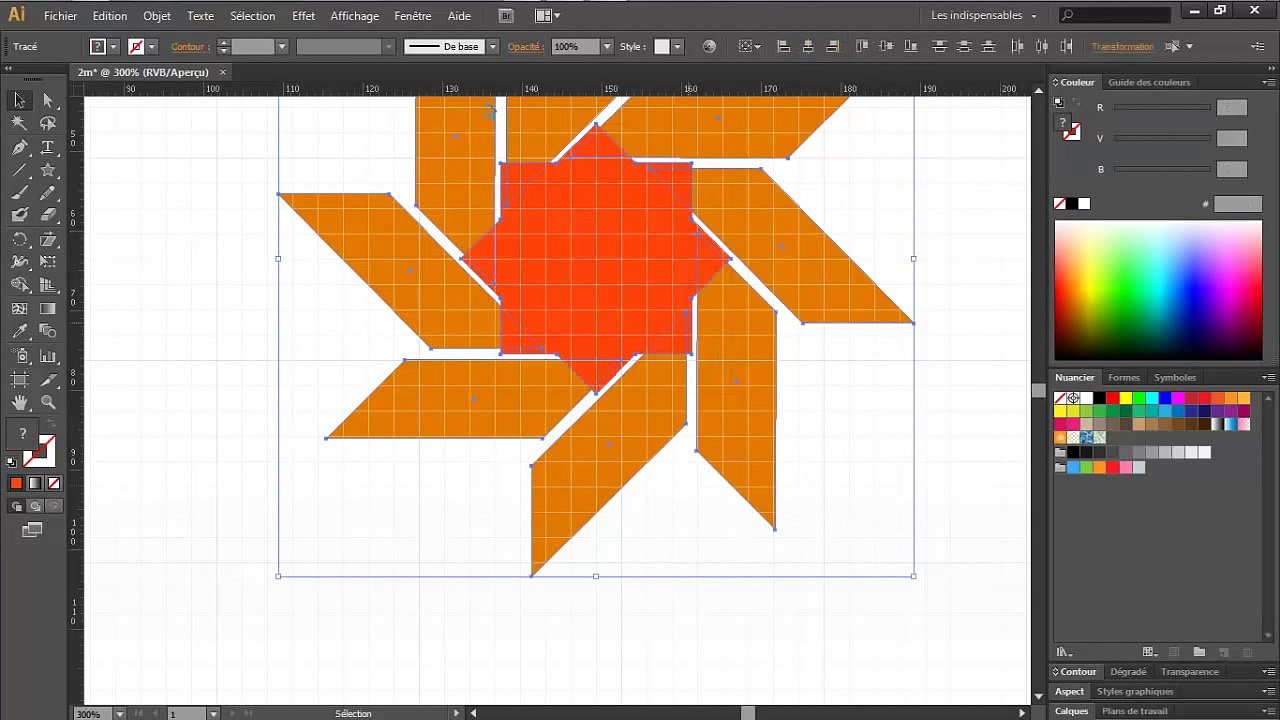Viewport: 1280px width, 720px height.
Task: Open the opacity 100% dropdown
Action: 607,46
